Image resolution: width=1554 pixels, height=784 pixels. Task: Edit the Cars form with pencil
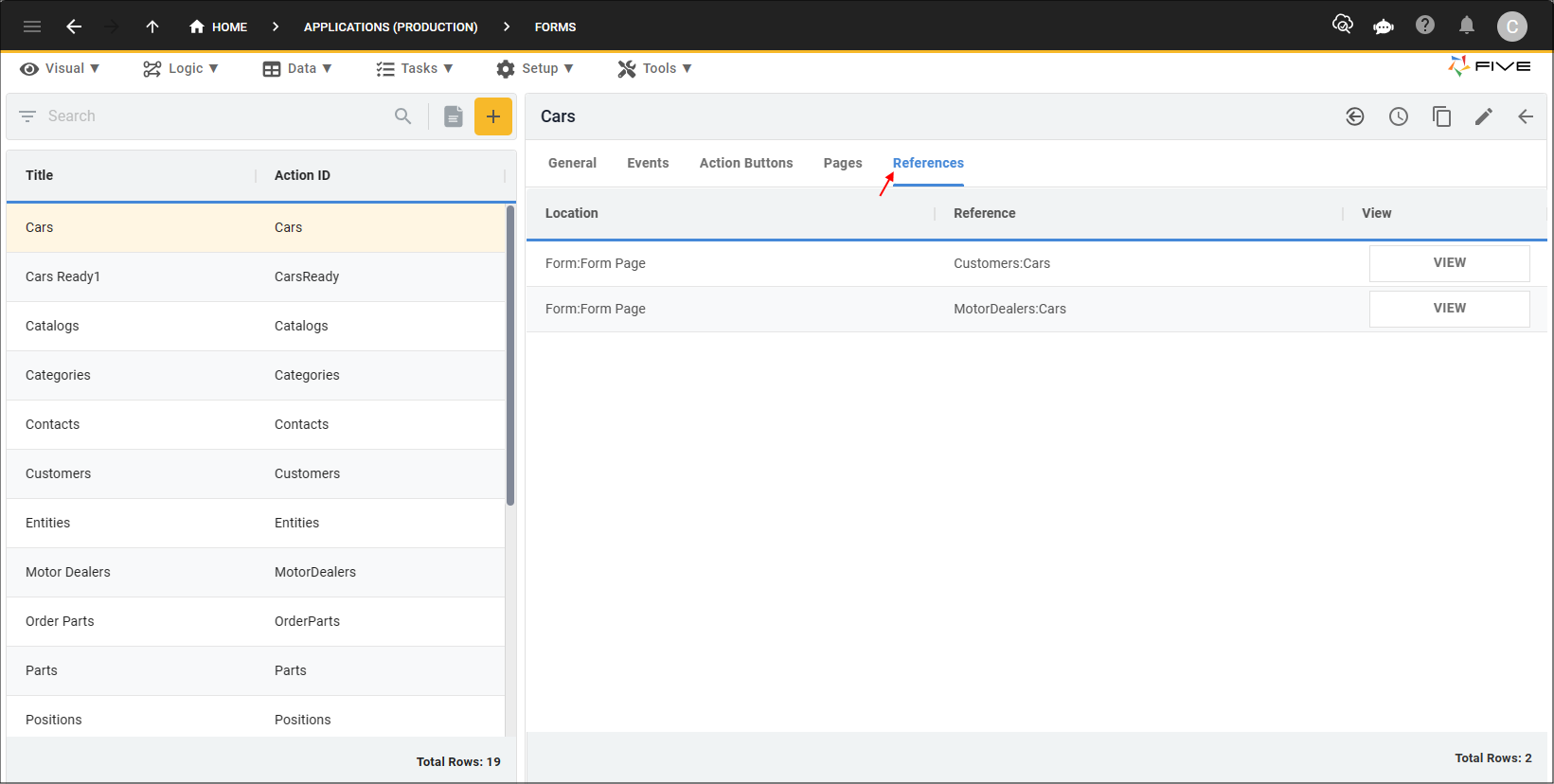tap(1484, 116)
